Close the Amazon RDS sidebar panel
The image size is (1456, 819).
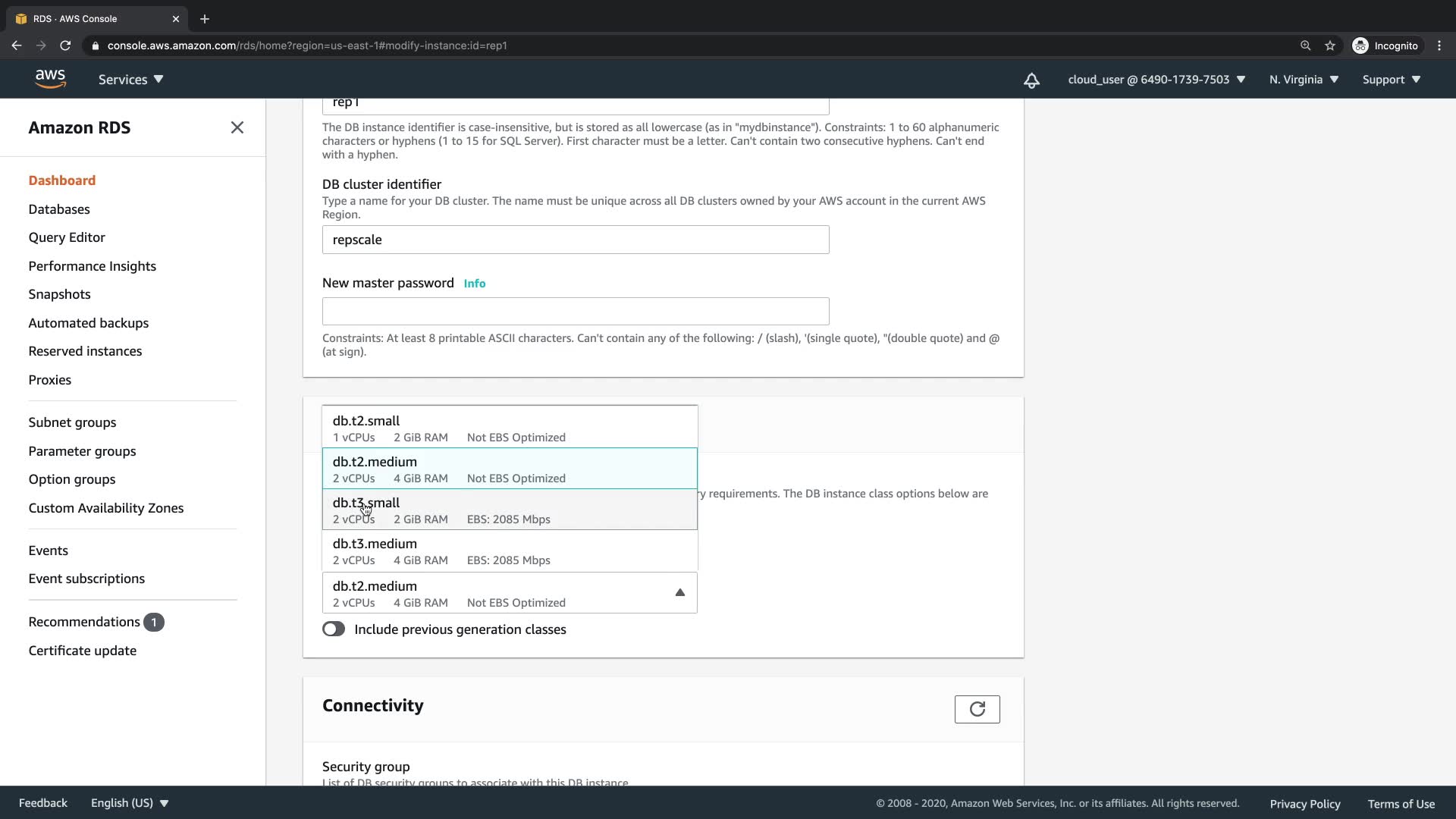(237, 127)
